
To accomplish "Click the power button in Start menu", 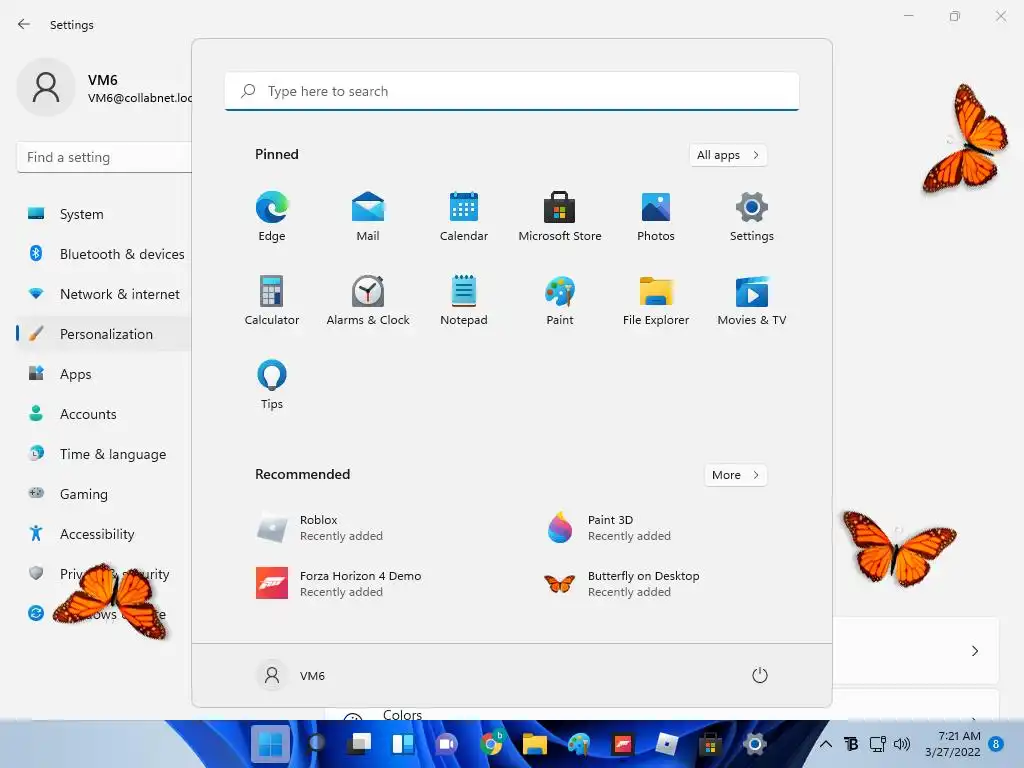I will point(760,675).
